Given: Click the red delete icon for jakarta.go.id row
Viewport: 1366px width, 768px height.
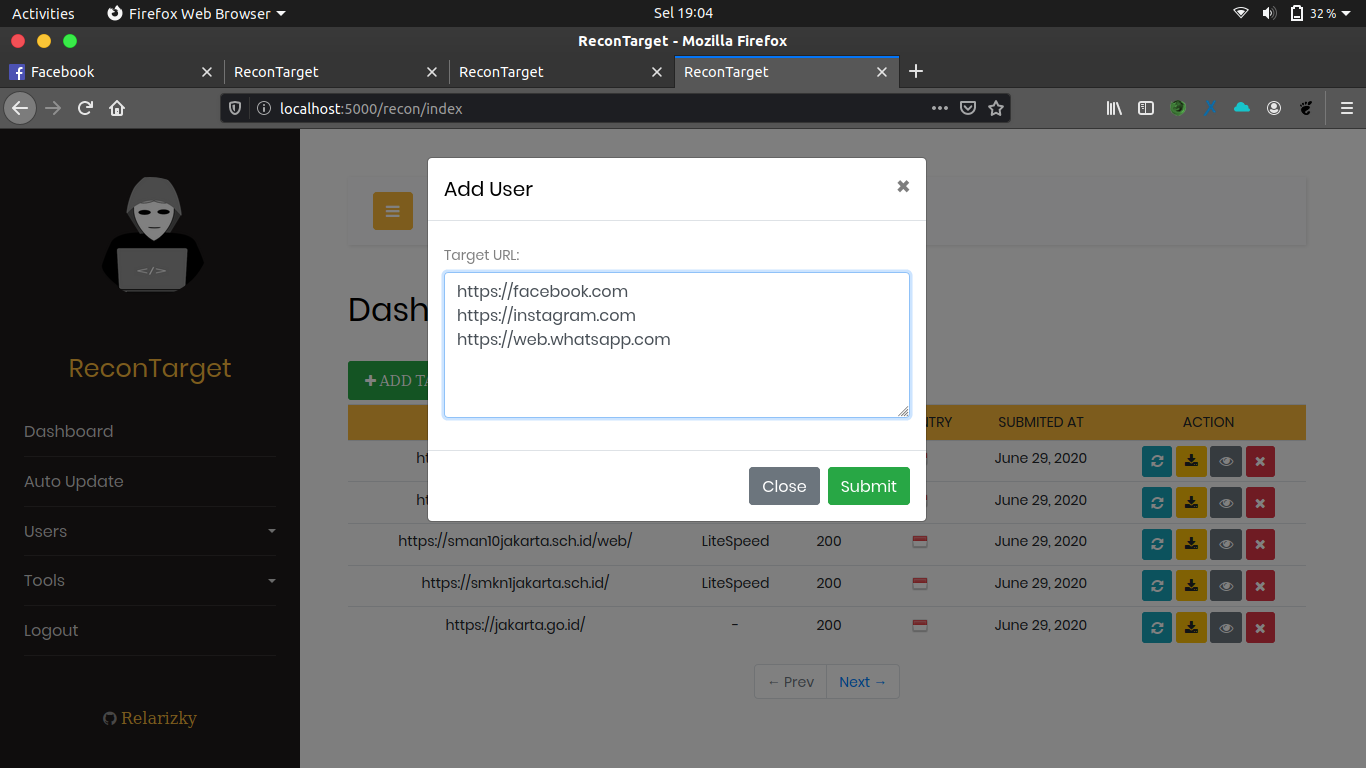Looking at the screenshot, I should click(1260, 628).
